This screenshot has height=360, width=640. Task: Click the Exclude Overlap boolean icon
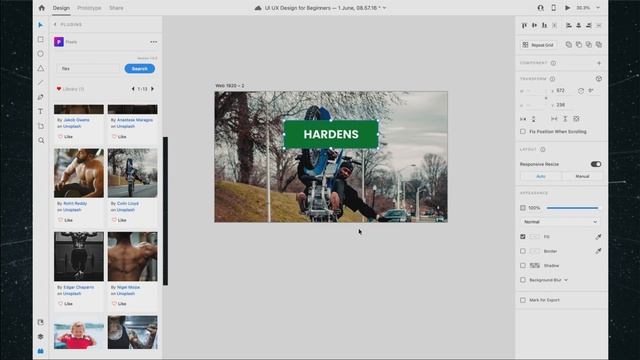599,44
